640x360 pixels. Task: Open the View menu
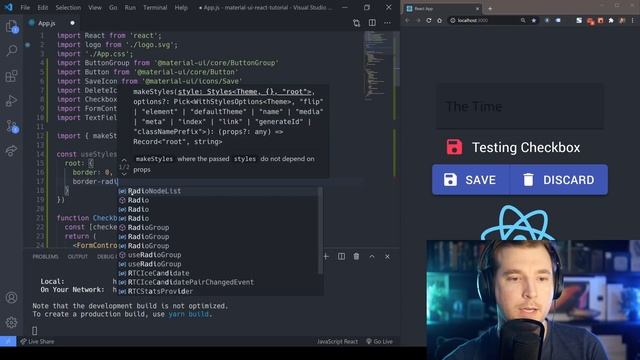[95, 7]
